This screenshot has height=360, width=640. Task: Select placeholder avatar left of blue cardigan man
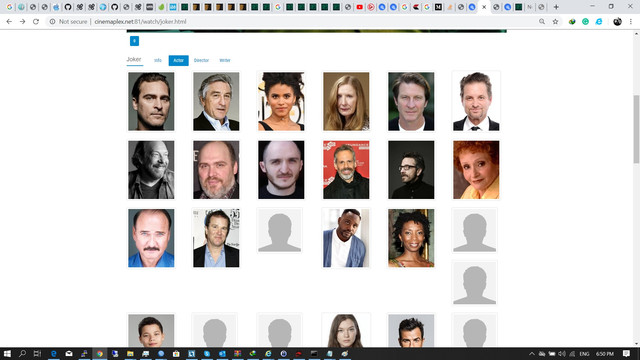280,231
